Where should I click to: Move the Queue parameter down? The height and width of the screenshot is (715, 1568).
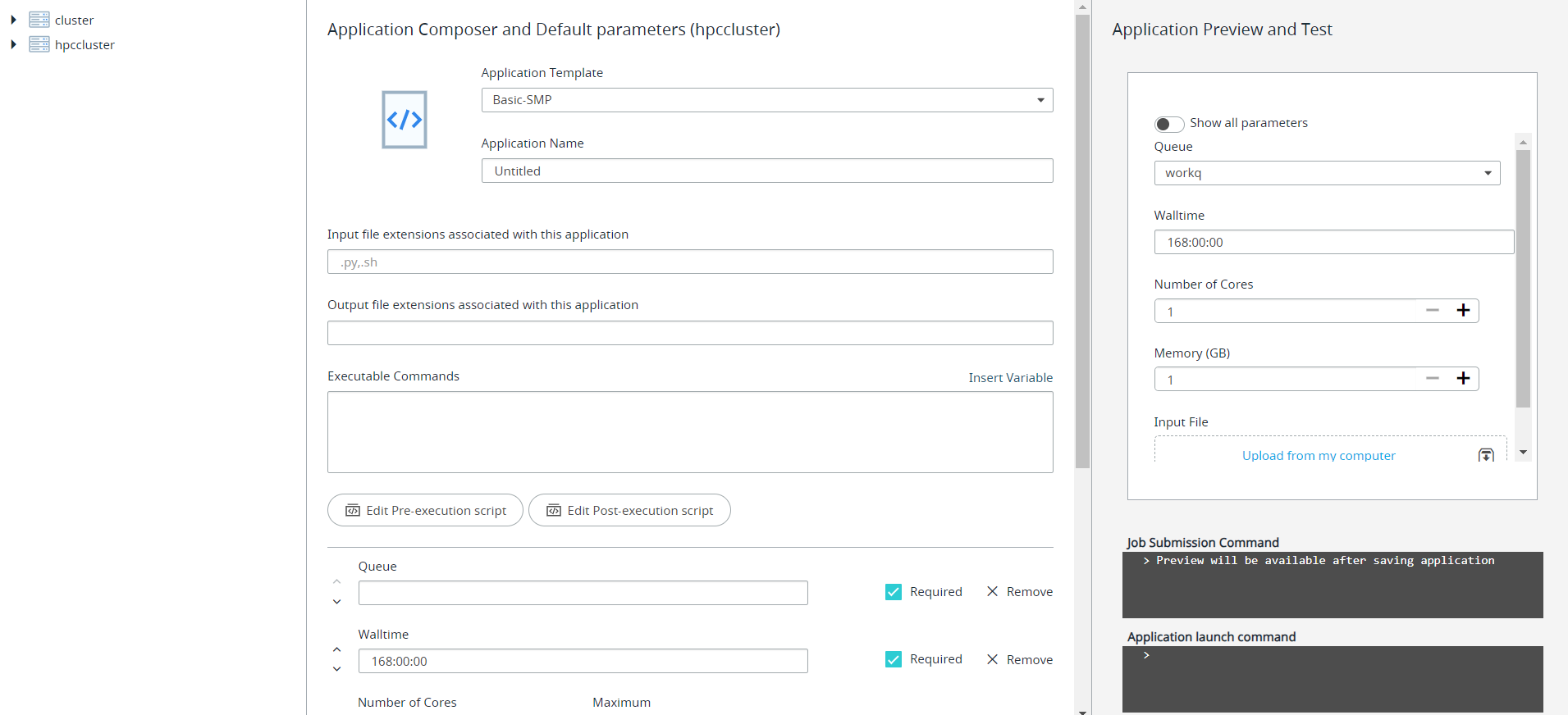336,602
